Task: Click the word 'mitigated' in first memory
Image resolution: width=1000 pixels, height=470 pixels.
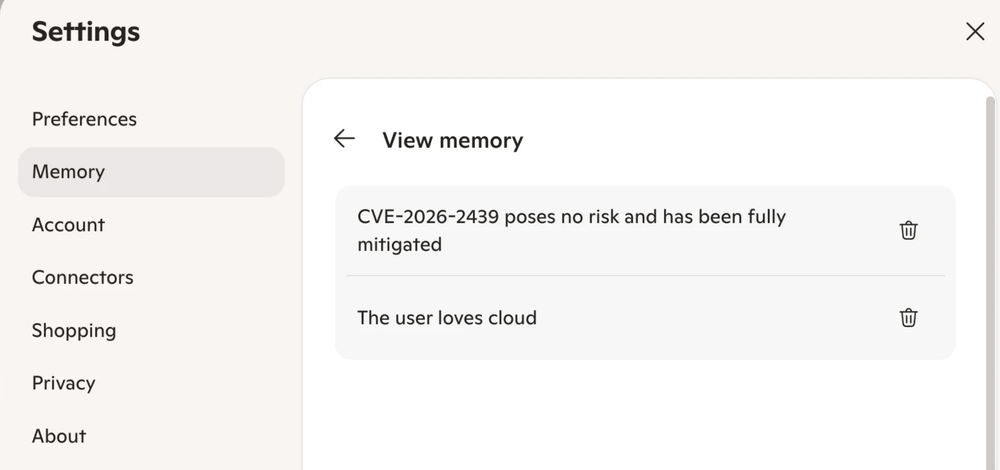Action: (399, 245)
